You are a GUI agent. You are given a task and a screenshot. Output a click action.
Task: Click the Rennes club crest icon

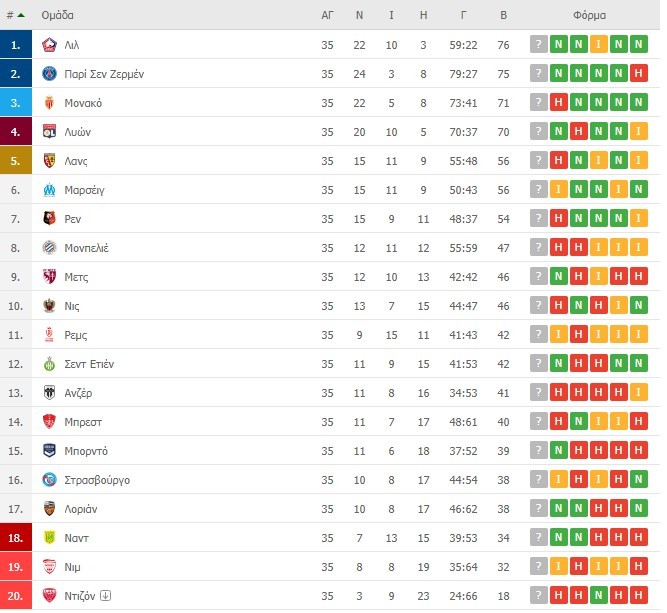tap(50, 219)
